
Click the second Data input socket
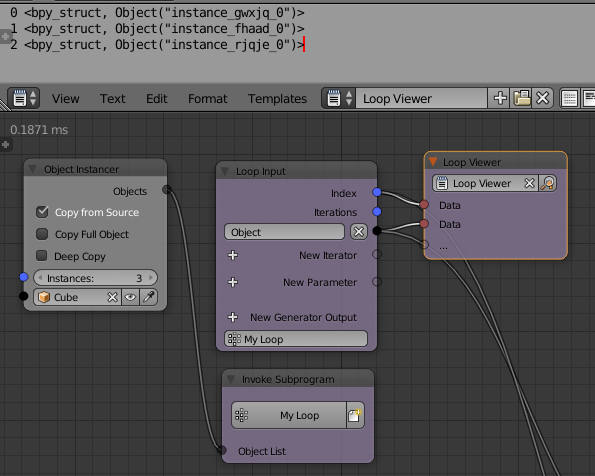pyautogui.click(x=424, y=224)
